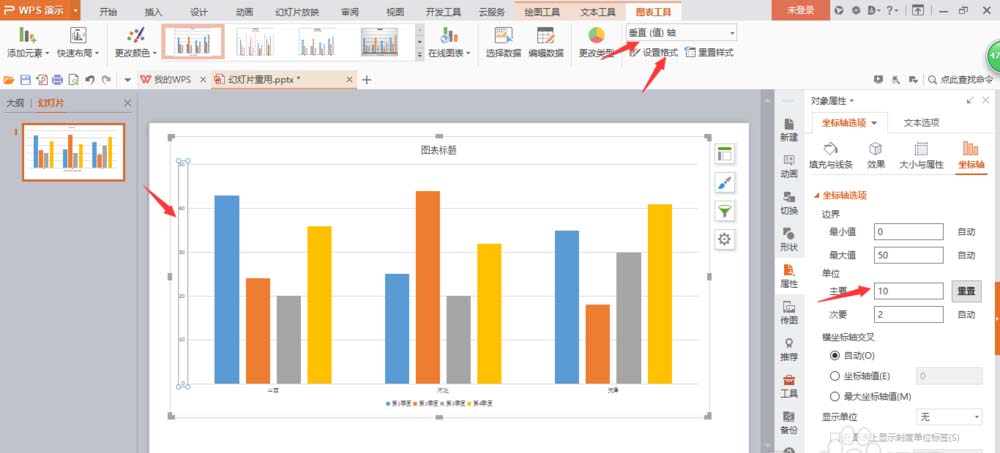Click the print icon in quick access bar
Viewport: 1000px width, 453px height.
coord(57,80)
